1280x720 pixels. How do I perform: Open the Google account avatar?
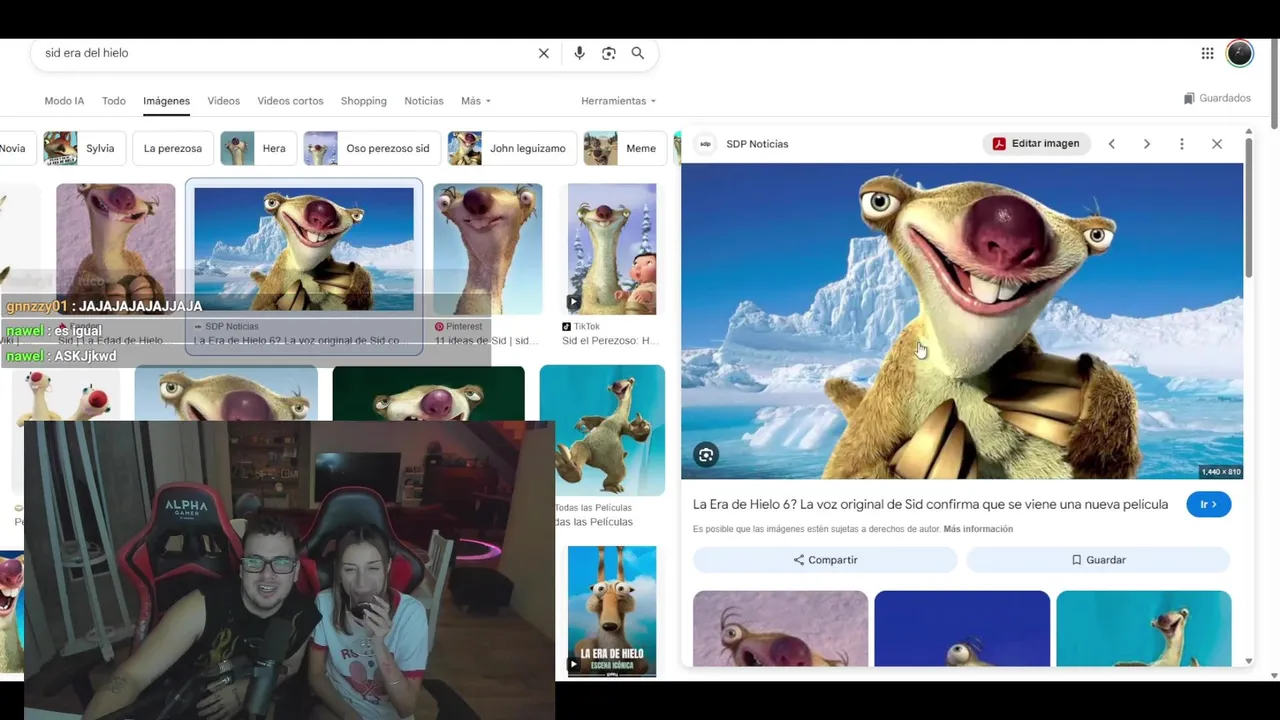click(1240, 53)
